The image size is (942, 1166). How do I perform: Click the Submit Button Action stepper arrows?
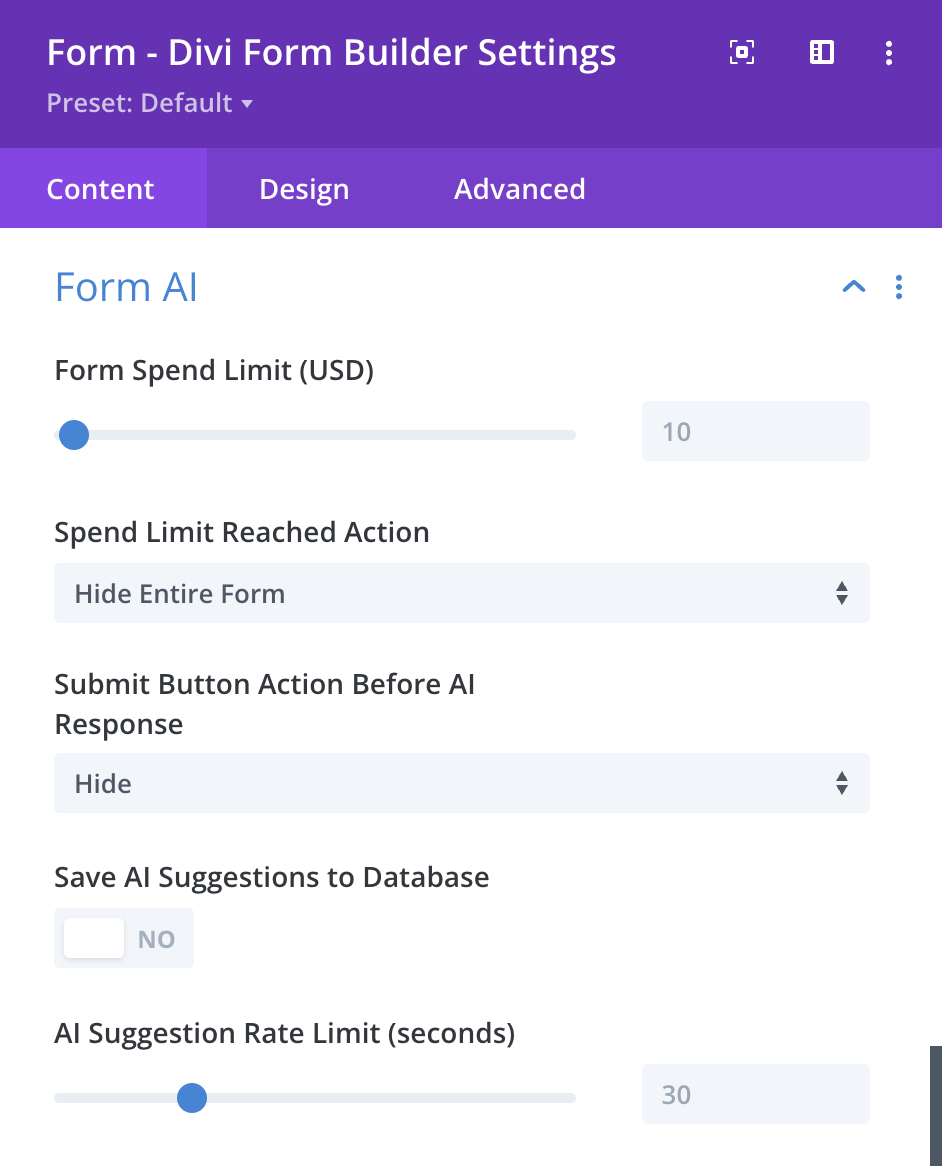(x=842, y=783)
